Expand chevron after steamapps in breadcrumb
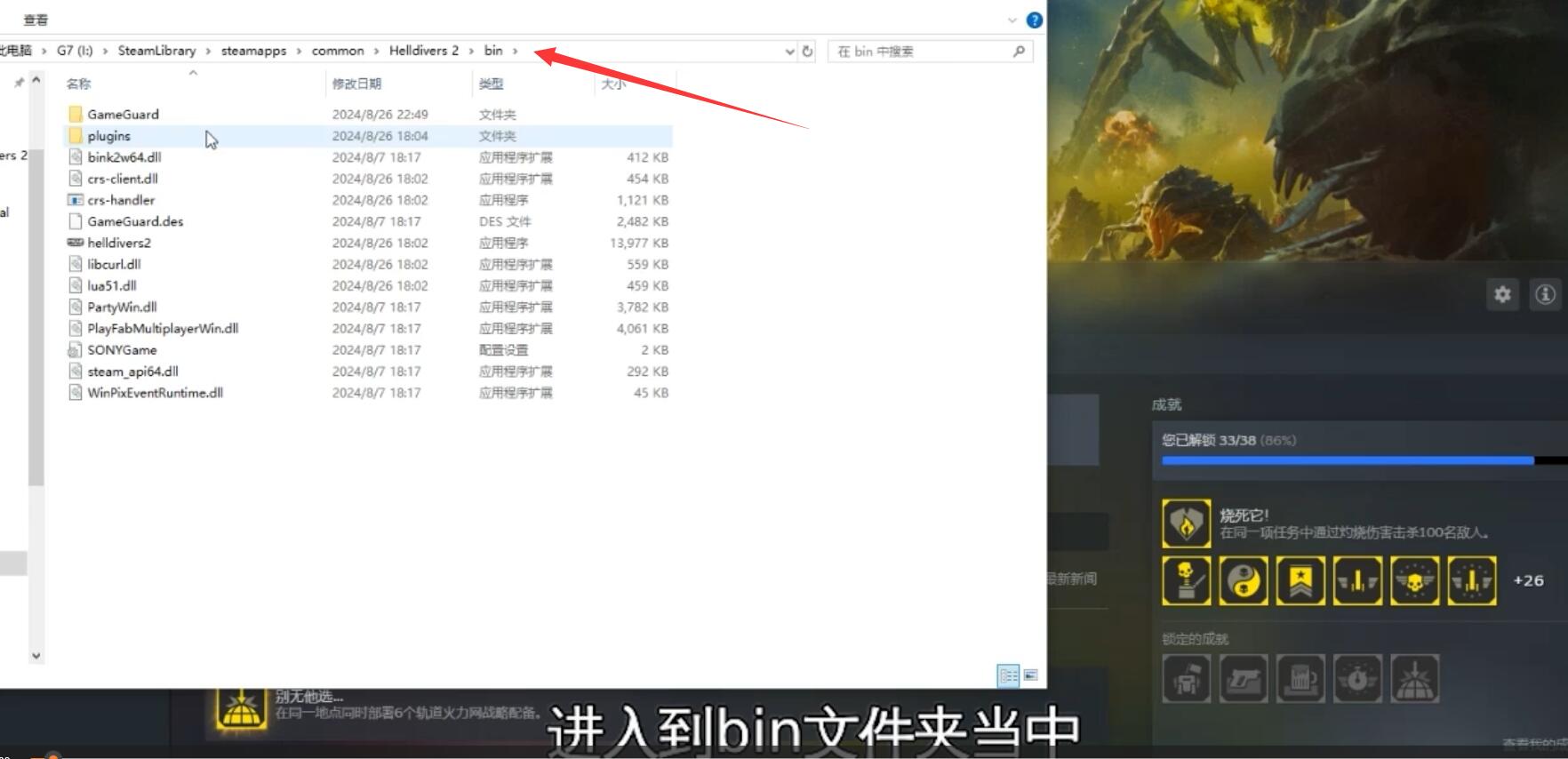This screenshot has width=1568, height=759. point(299,51)
